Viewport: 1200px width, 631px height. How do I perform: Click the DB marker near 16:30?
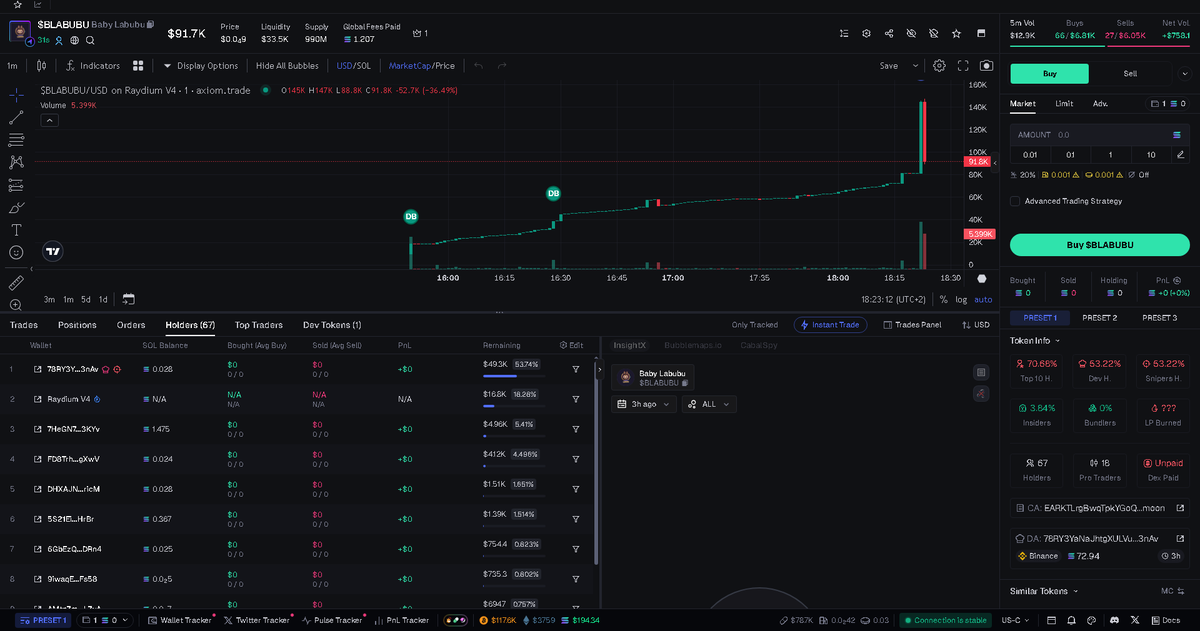(553, 193)
